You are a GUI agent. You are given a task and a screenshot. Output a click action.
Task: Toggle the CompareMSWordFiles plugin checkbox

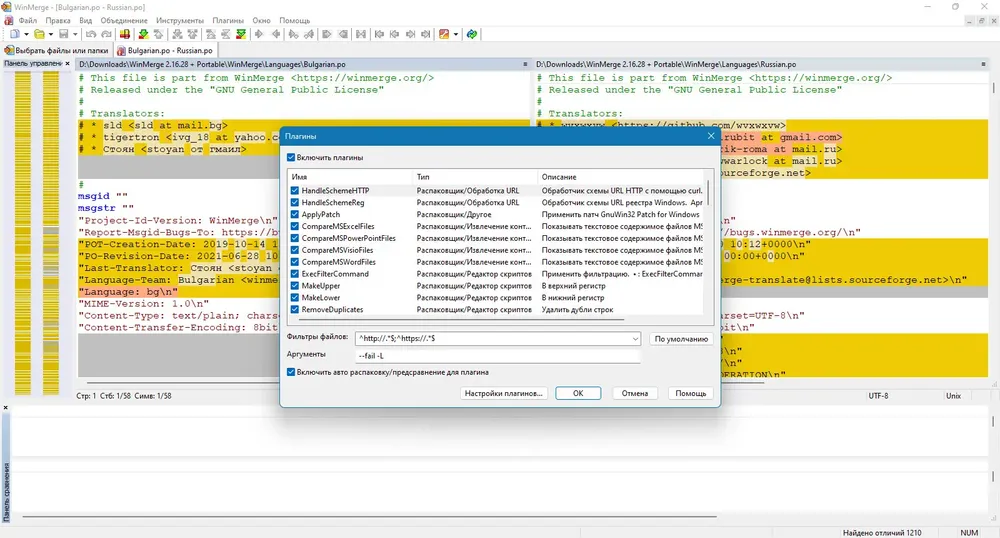(295, 262)
